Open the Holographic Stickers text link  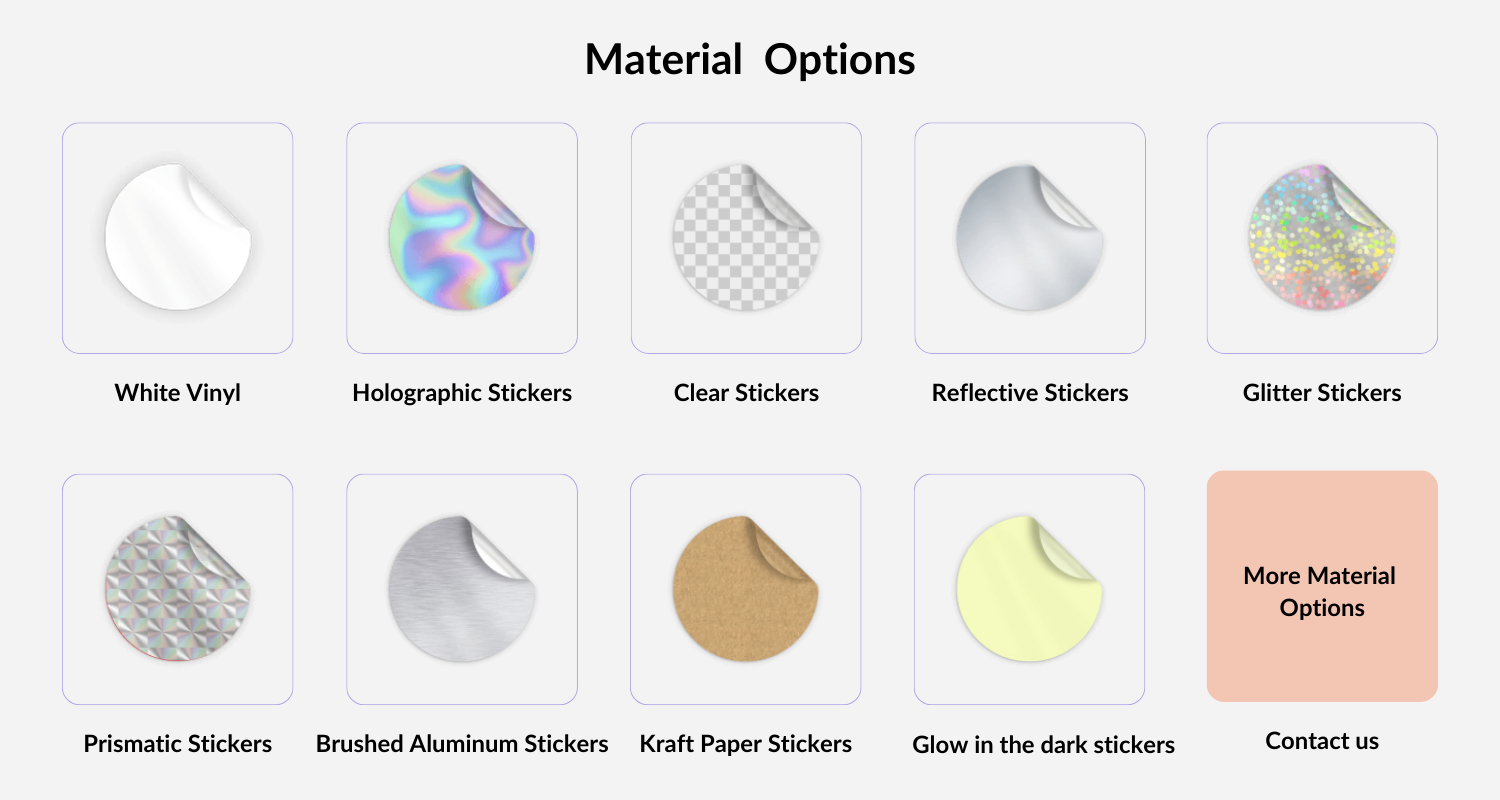(461, 393)
